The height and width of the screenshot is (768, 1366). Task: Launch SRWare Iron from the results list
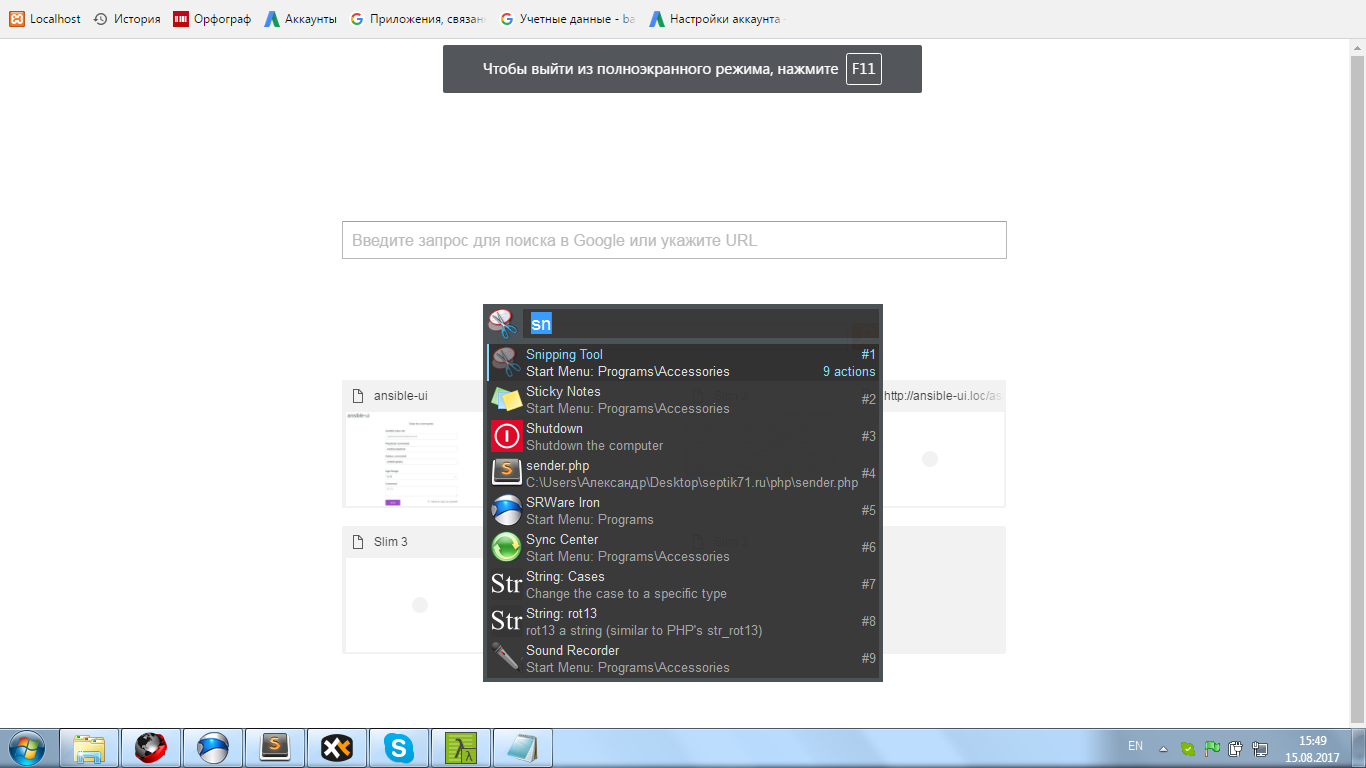click(507, 510)
